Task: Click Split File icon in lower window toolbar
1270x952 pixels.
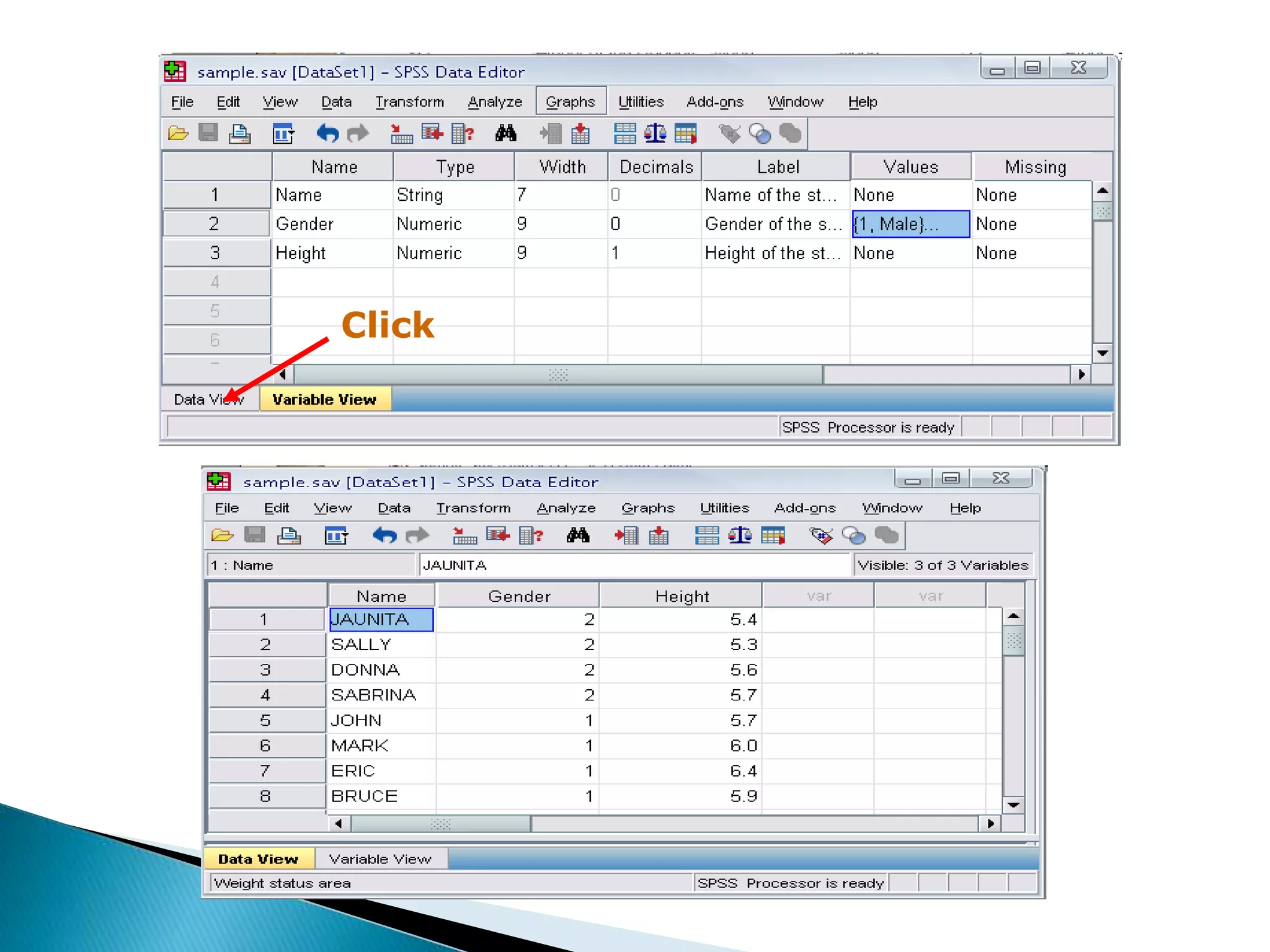Action: (706, 535)
